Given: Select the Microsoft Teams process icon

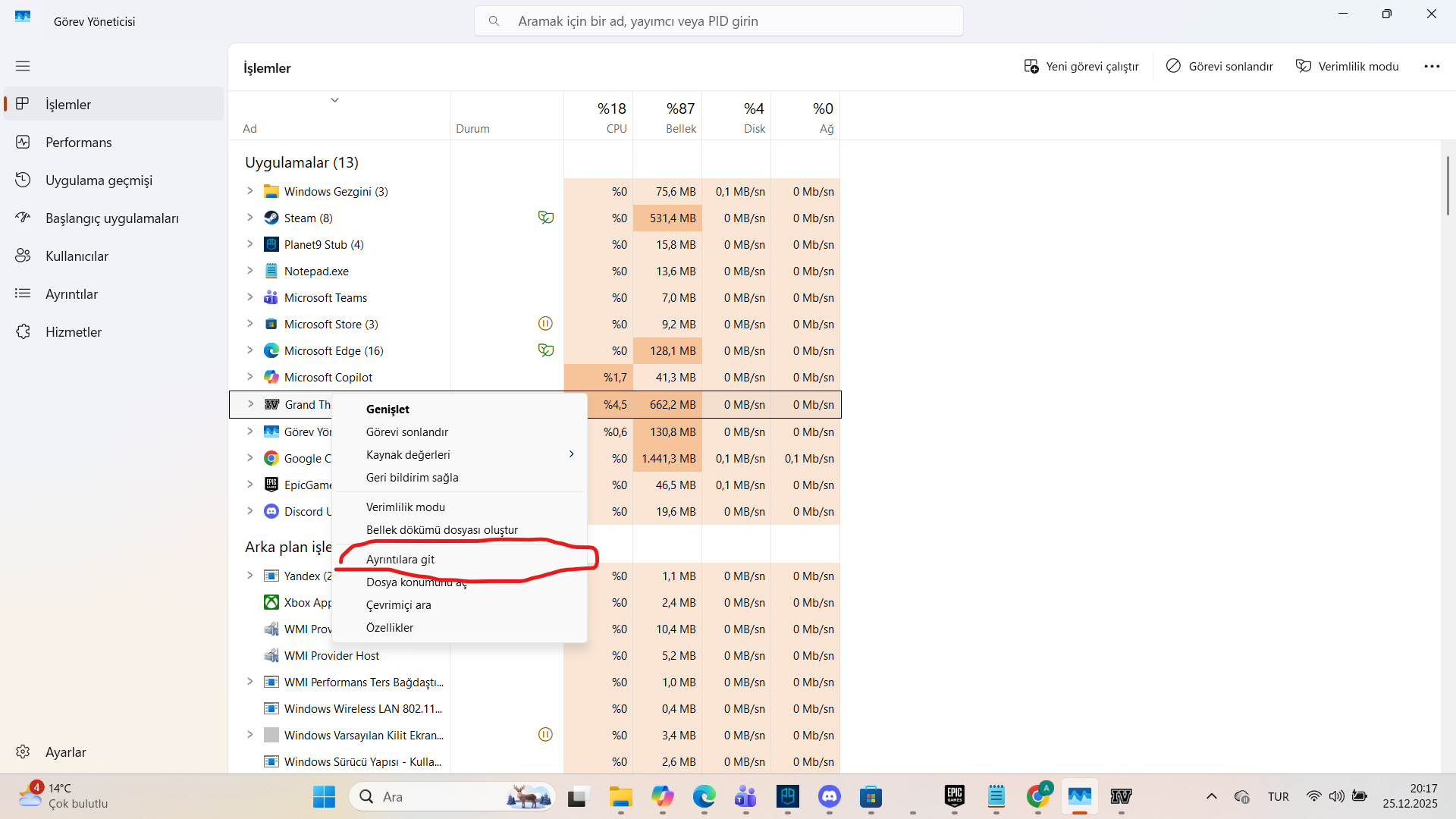Looking at the screenshot, I should click(x=271, y=298).
